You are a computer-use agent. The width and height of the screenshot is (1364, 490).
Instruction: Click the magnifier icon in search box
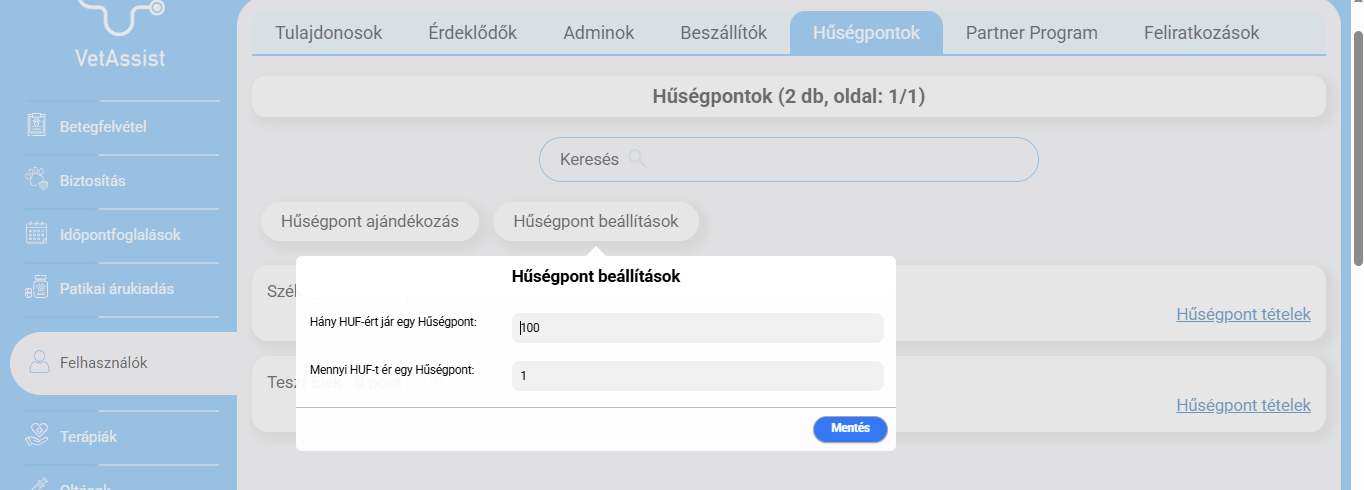[638, 159]
